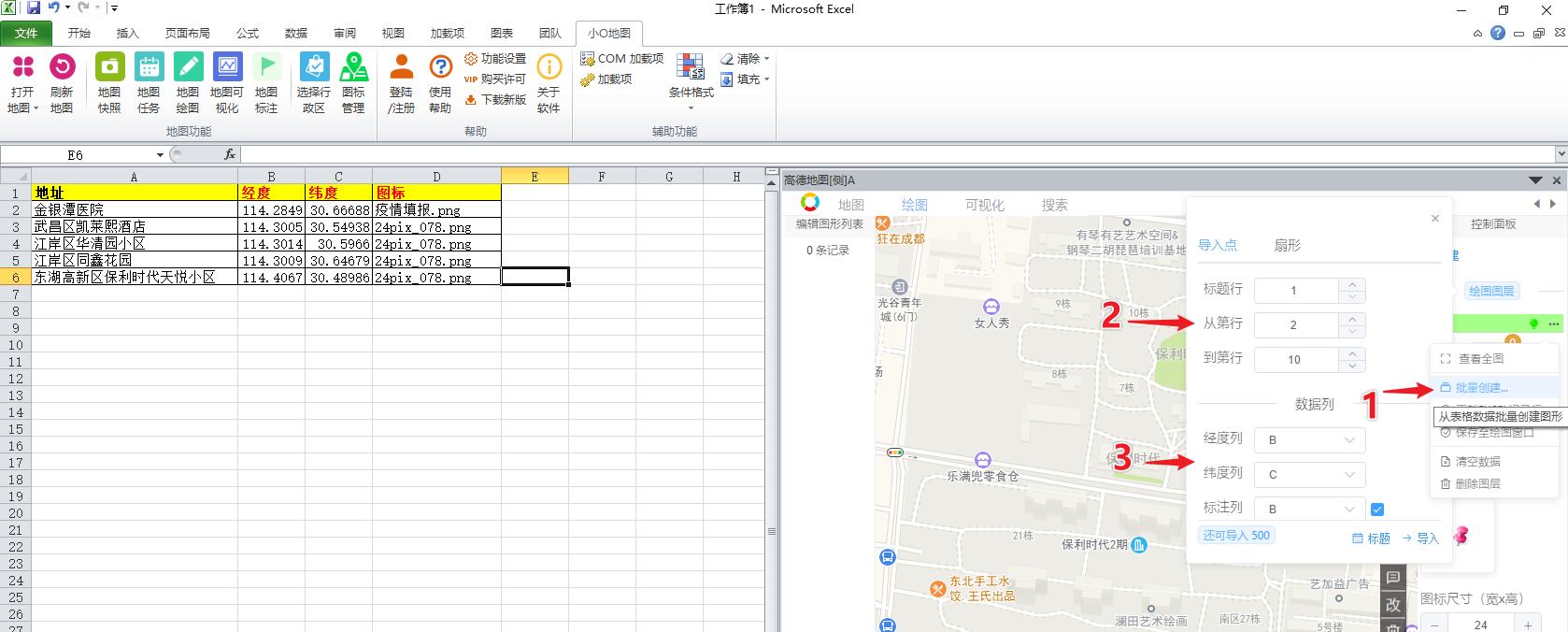Click the save icon in quick access toolbar
Screen dimensions: 1568x632
[34, 7]
